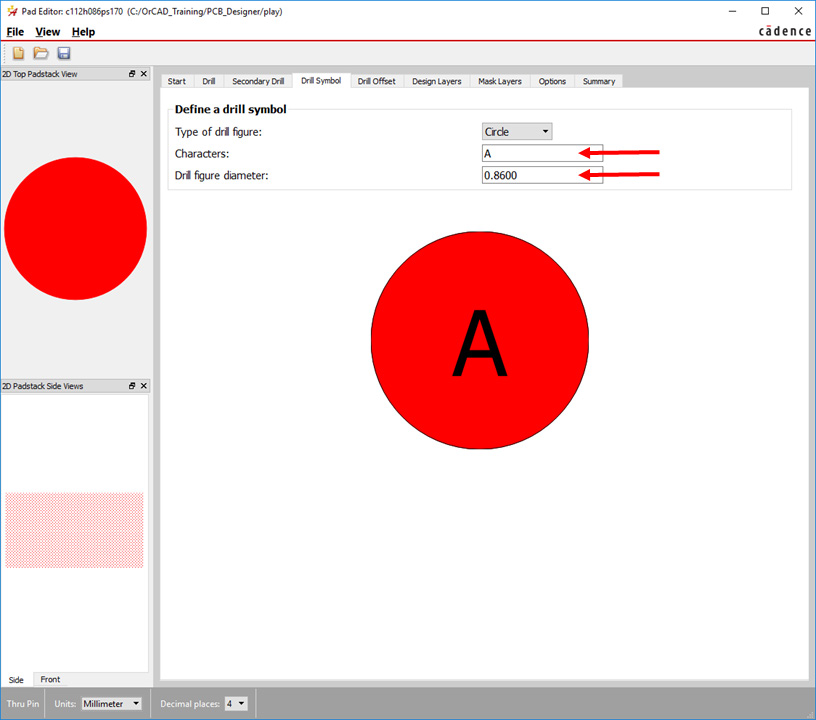The height and width of the screenshot is (720, 816).
Task: Float the 2D Padstack Side Views panel
Action: point(132,385)
